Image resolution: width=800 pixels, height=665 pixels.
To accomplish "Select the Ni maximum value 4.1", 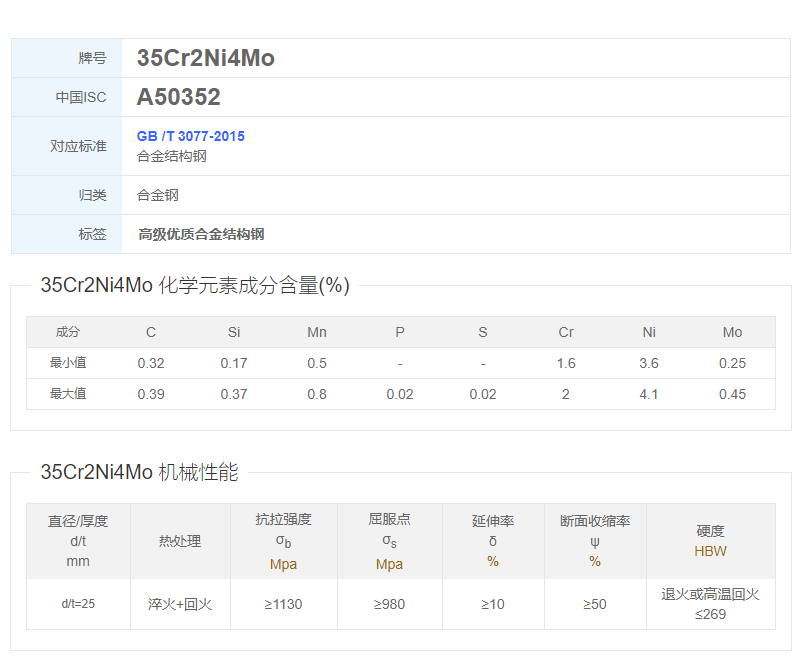I will click(649, 394).
